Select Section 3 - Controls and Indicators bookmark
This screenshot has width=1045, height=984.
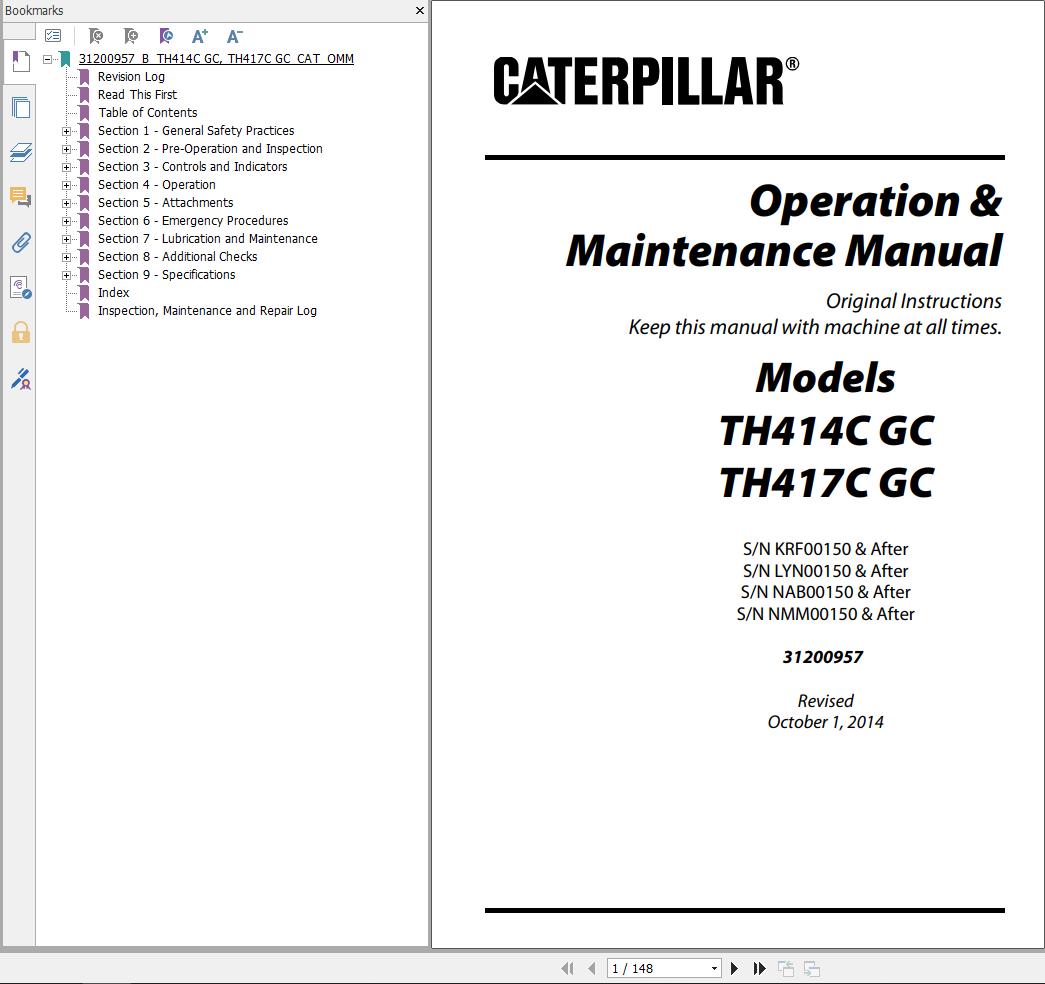tap(193, 167)
